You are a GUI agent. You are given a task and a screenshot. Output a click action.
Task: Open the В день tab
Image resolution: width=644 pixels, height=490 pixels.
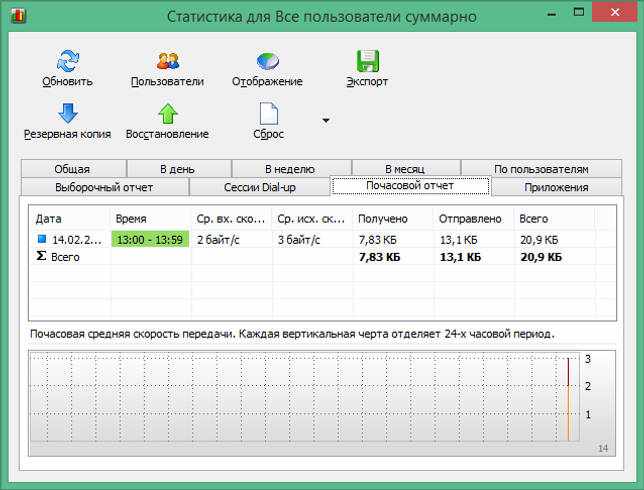(x=179, y=169)
